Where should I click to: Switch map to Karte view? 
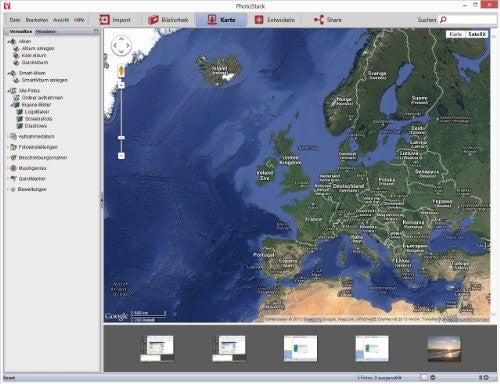click(x=456, y=34)
